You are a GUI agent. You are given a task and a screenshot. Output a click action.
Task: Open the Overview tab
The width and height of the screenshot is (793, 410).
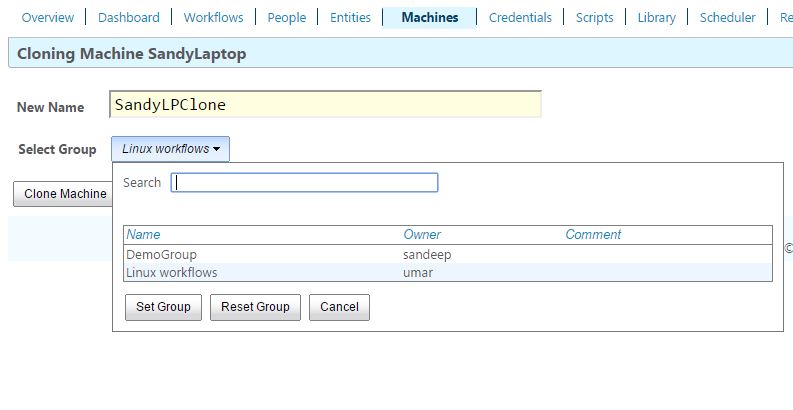48,17
